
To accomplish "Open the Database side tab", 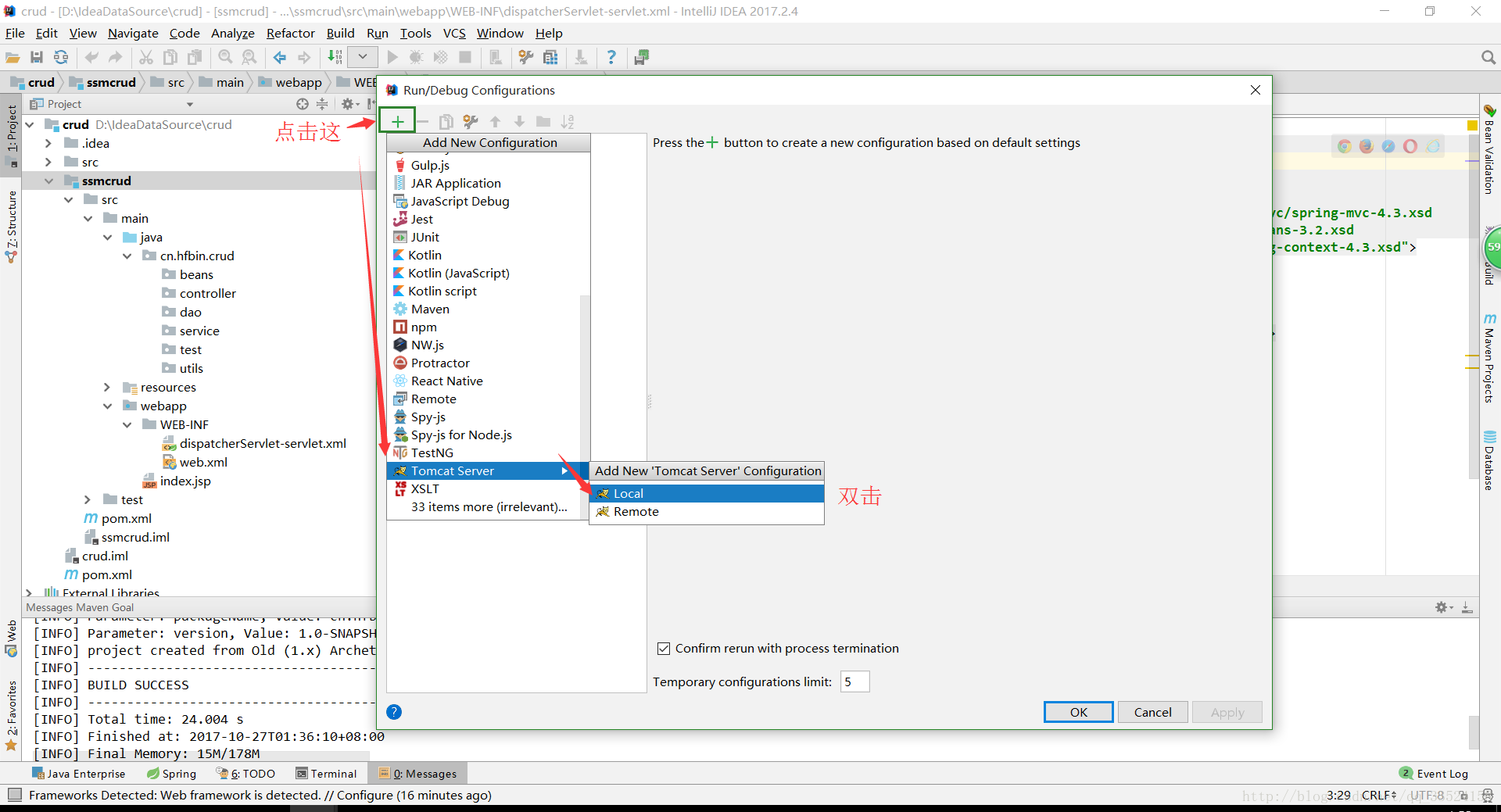I will (x=1489, y=460).
